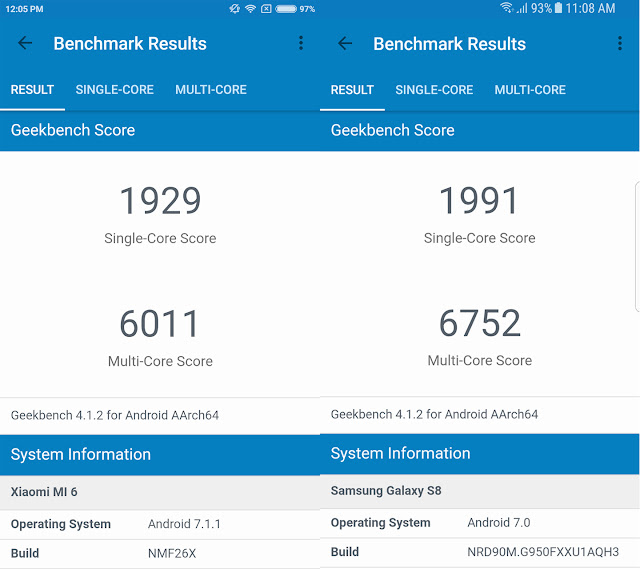
Task: Tap Benchmark Results title on Xiaomi screen
Action: 130,44
